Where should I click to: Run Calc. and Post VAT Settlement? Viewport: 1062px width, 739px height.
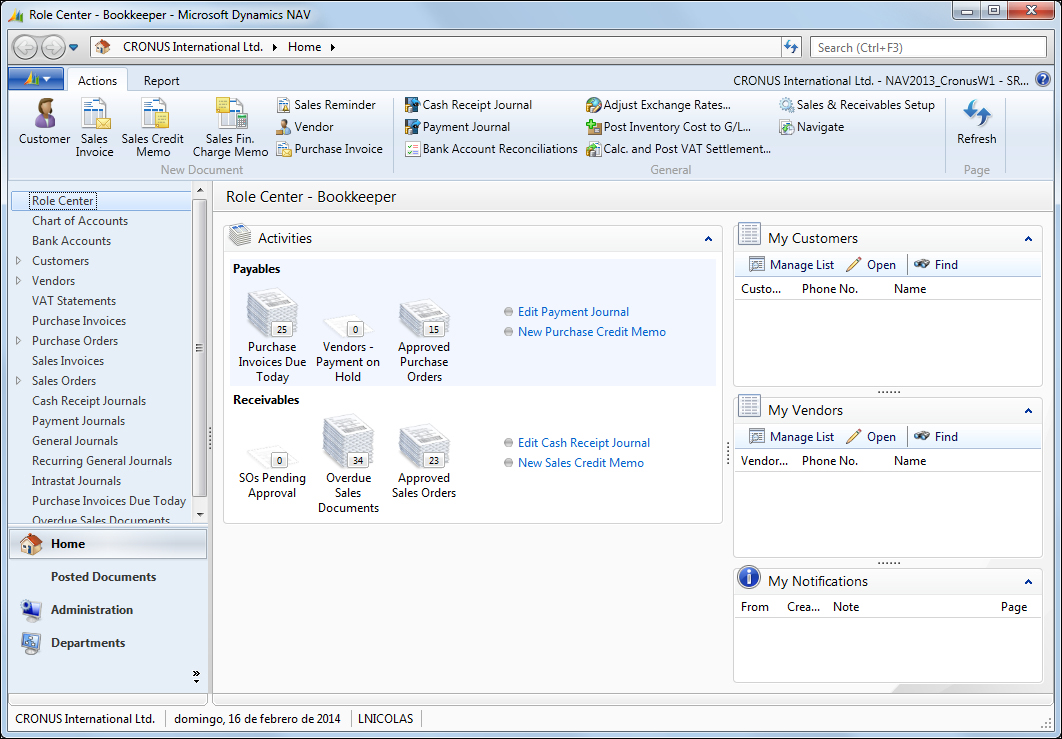(679, 149)
